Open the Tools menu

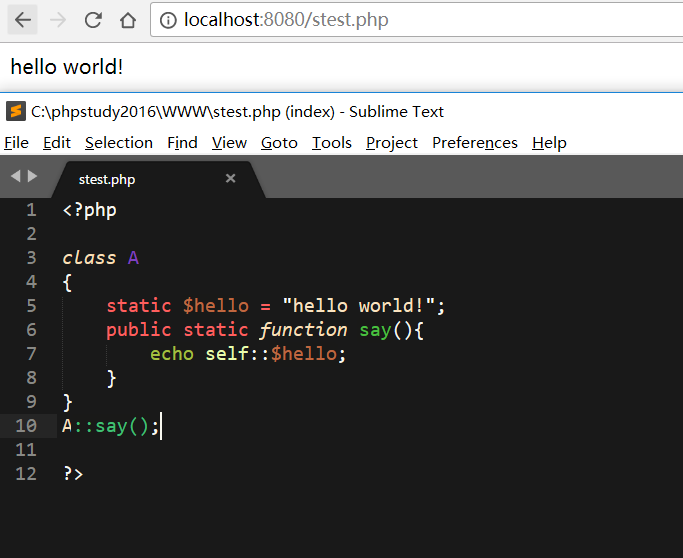click(331, 143)
